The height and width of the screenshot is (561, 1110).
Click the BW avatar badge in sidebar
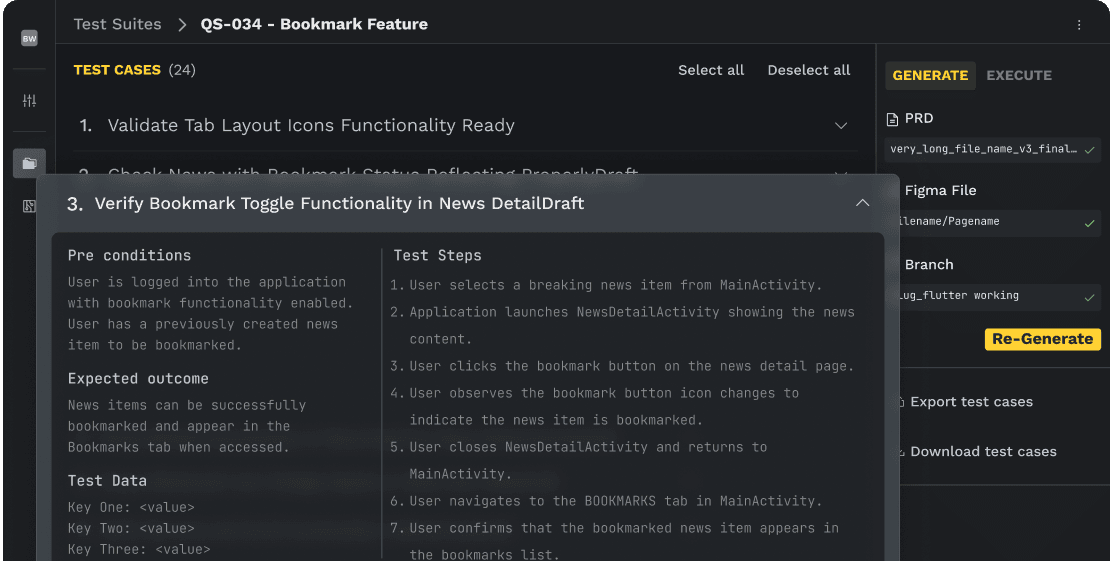29,39
